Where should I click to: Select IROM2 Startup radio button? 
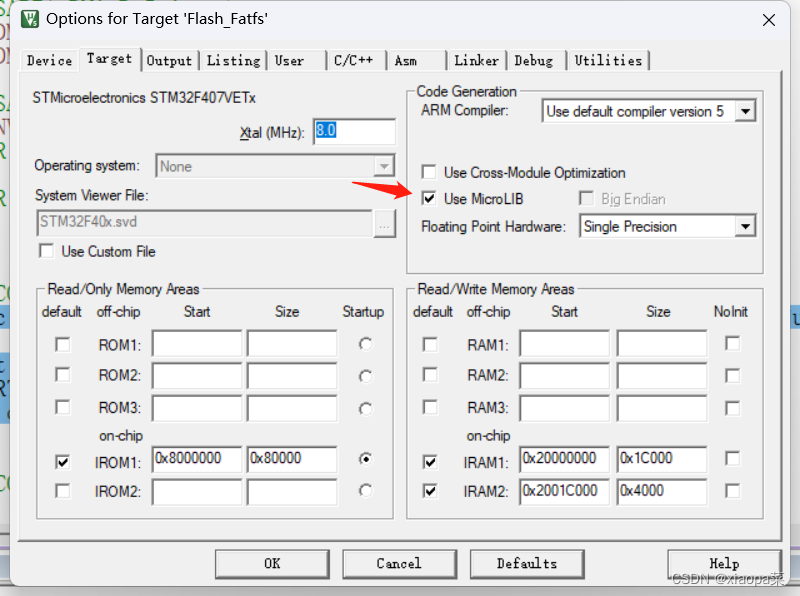(365, 490)
